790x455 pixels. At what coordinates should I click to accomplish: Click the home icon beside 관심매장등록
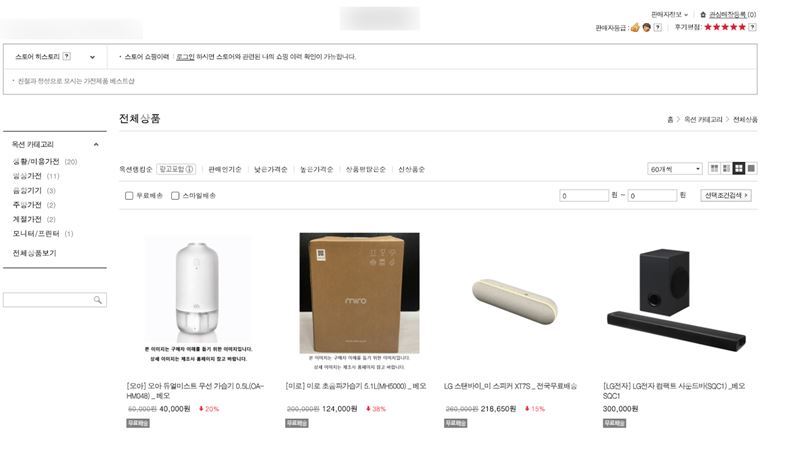[x=703, y=15]
